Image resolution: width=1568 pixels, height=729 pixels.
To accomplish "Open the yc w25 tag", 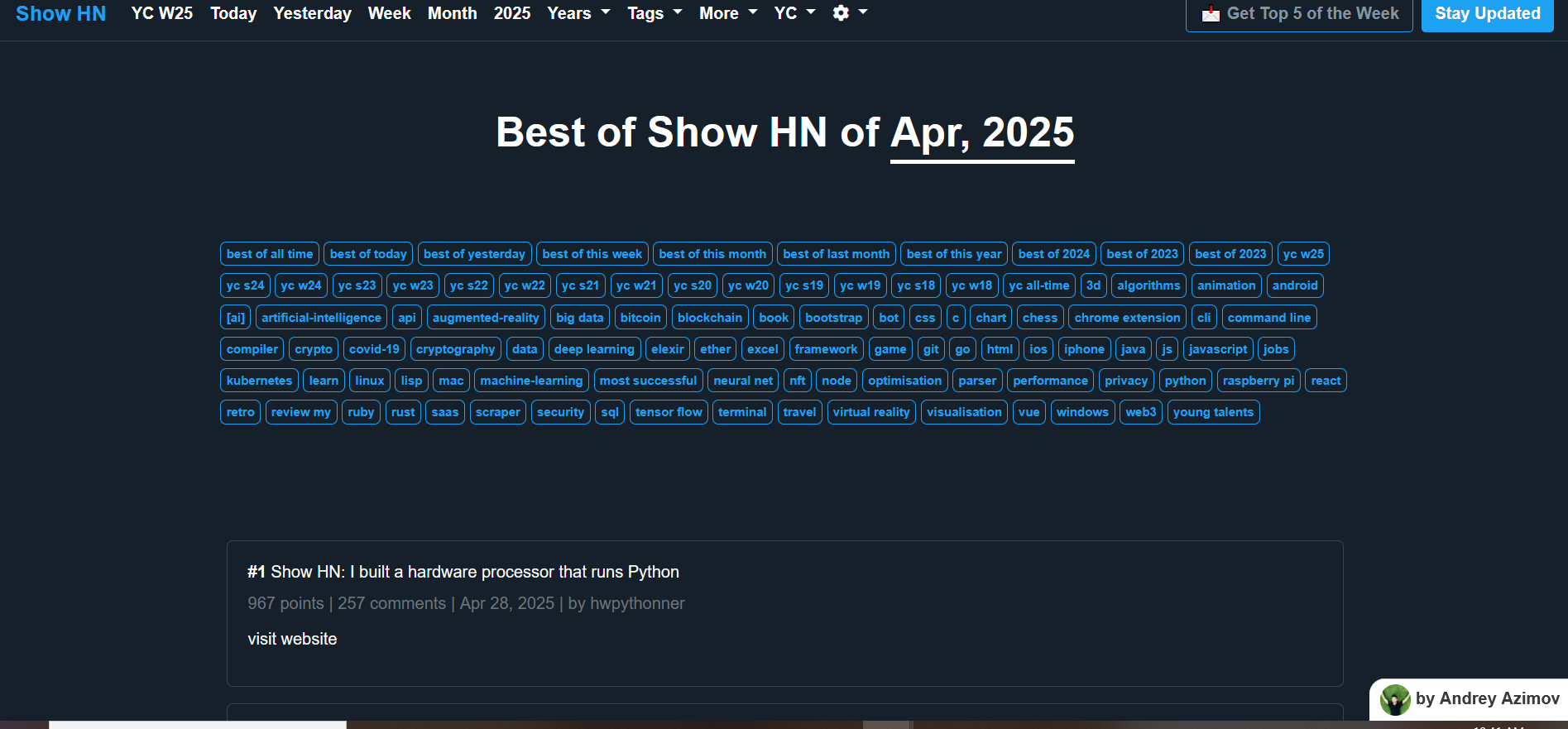I will 1303,254.
